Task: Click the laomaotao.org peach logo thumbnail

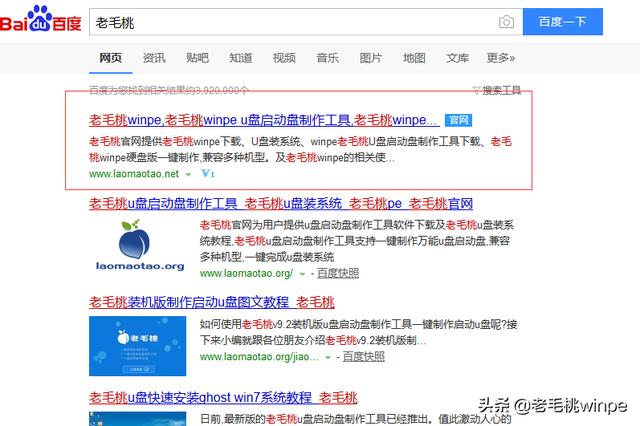Action: [139, 245]
